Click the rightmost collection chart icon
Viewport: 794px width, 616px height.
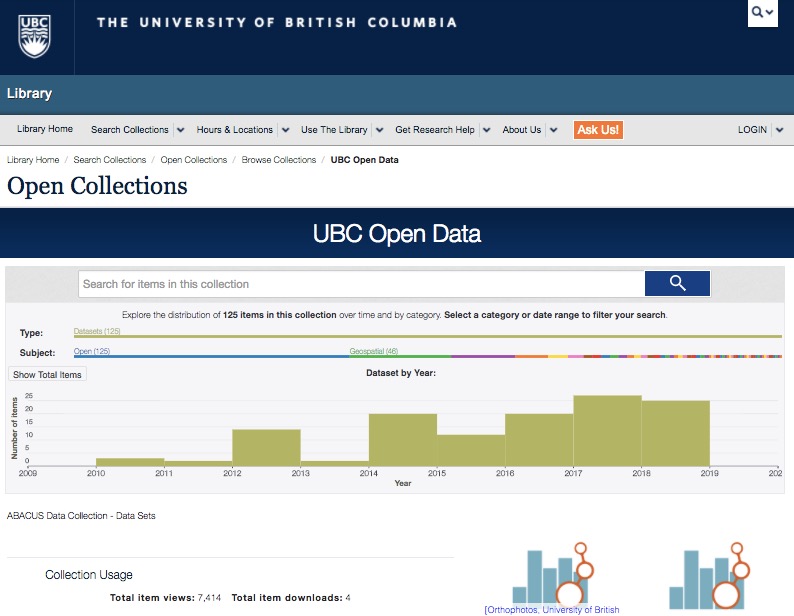[709, 575]
